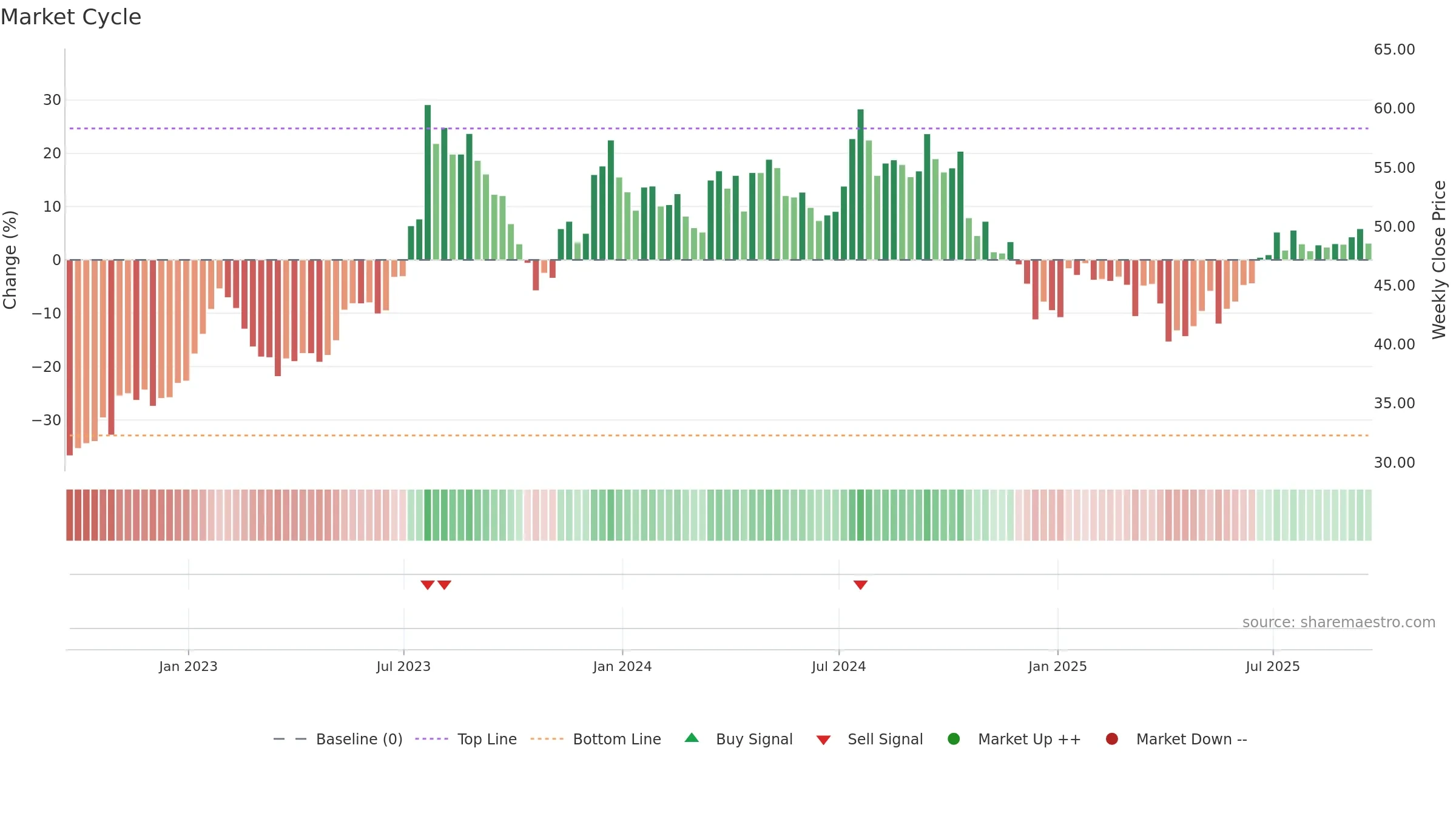The height and width of the screenshot is (819, 1456).
Task: Select the sell signal marker near July 2024
Action: (860, 585)
